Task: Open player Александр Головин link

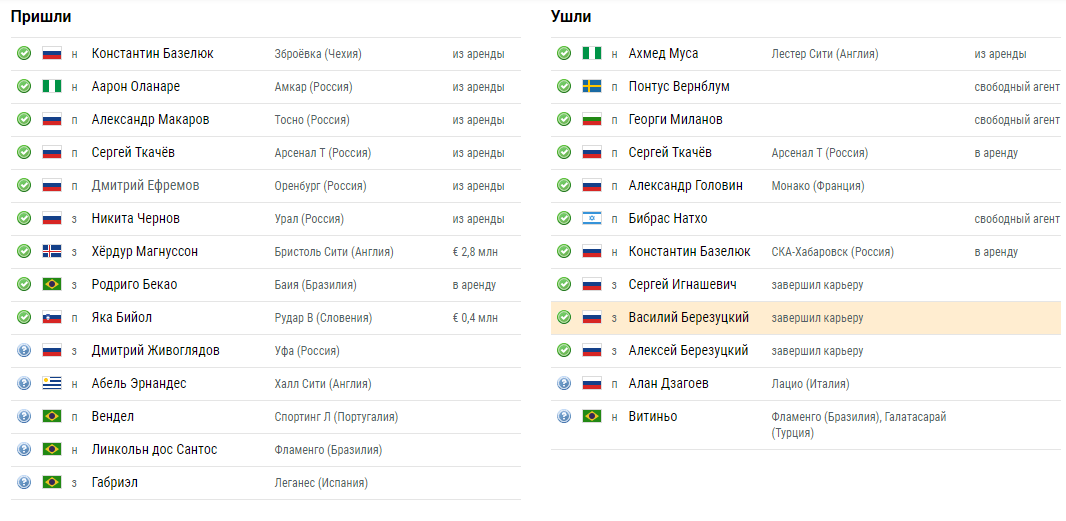Action: point(685,185)
